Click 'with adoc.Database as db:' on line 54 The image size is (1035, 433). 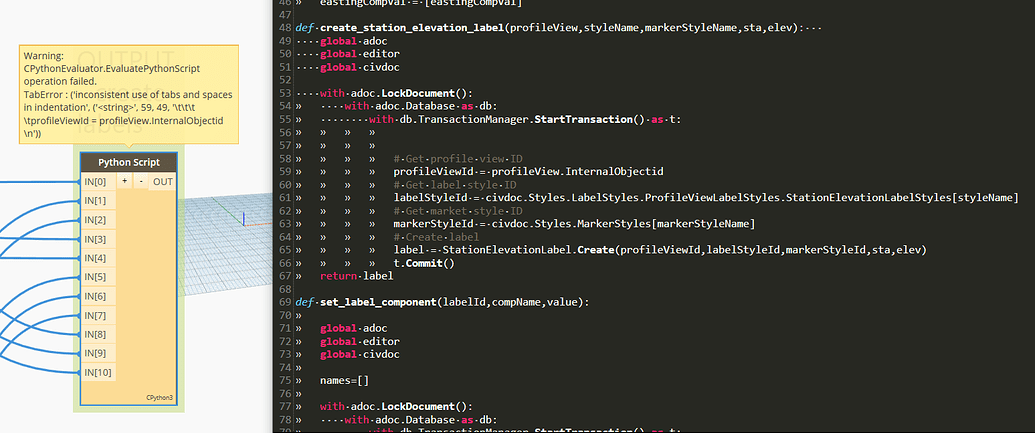tap(420, 106)
